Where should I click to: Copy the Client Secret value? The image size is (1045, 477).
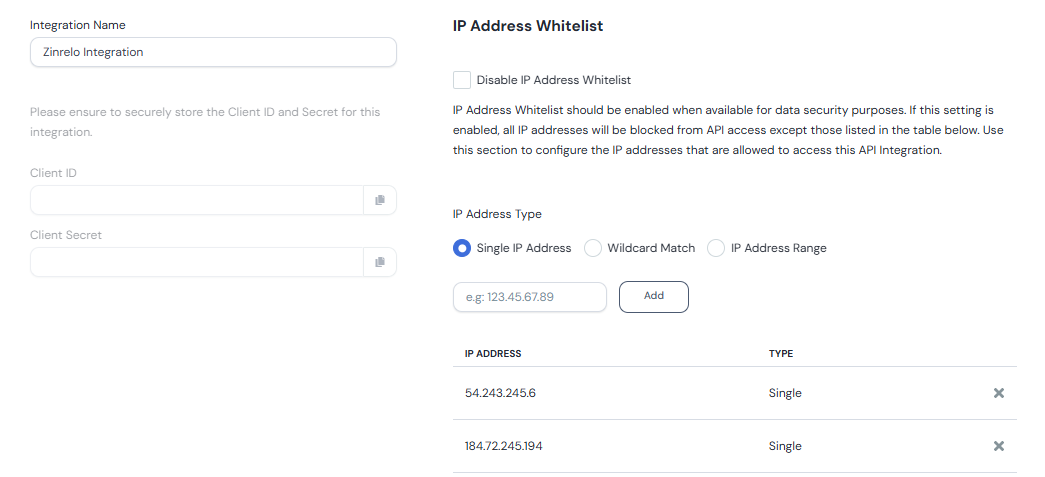[x=380, y=262]
